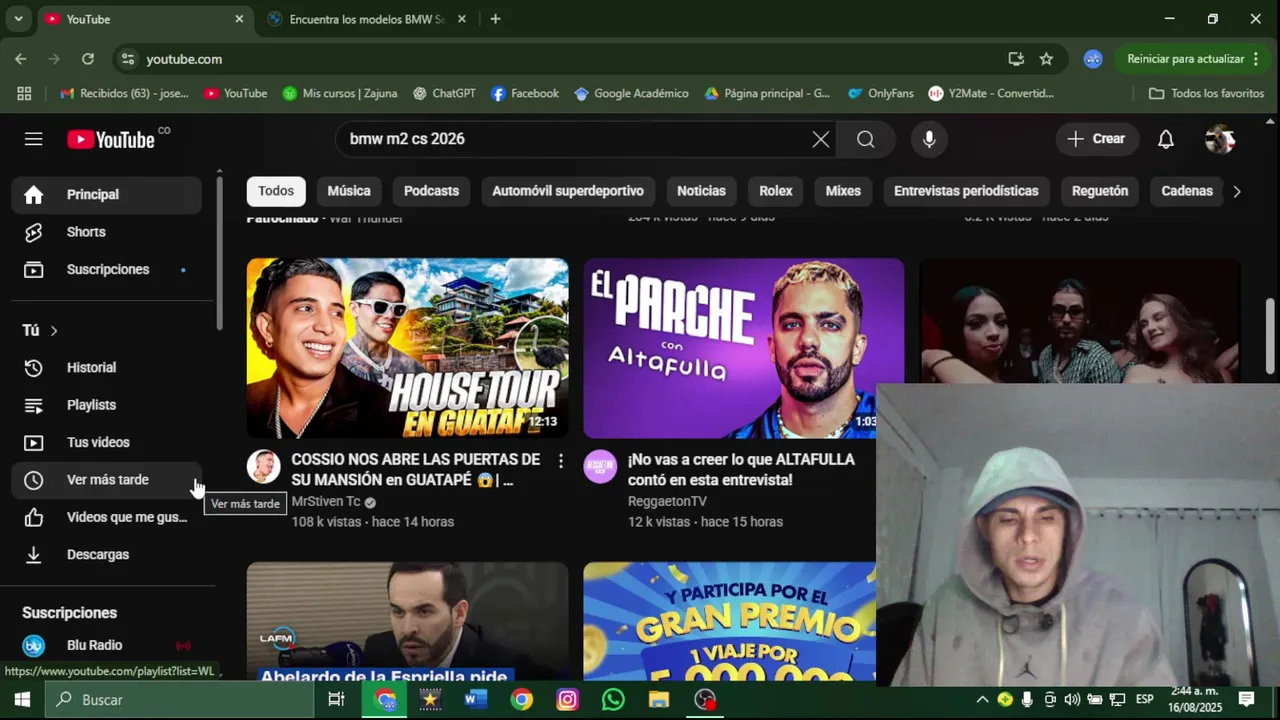
Task: Open Playlists in sidebar
Action: (107, 405)
